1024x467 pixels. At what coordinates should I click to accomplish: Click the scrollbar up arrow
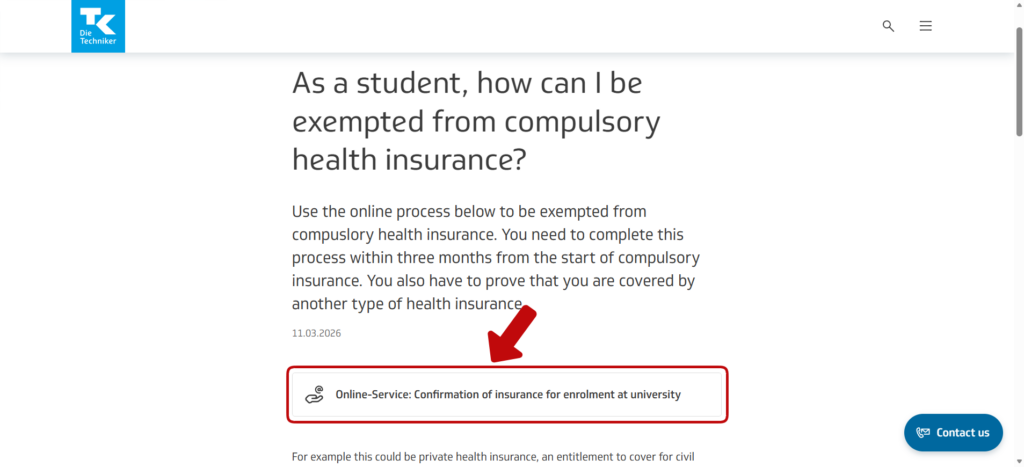(1018, 6)
